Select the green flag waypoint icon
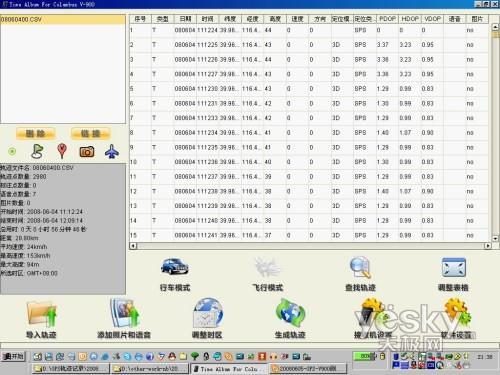This screenshot has height=375, width=500. tap(37, 151)
